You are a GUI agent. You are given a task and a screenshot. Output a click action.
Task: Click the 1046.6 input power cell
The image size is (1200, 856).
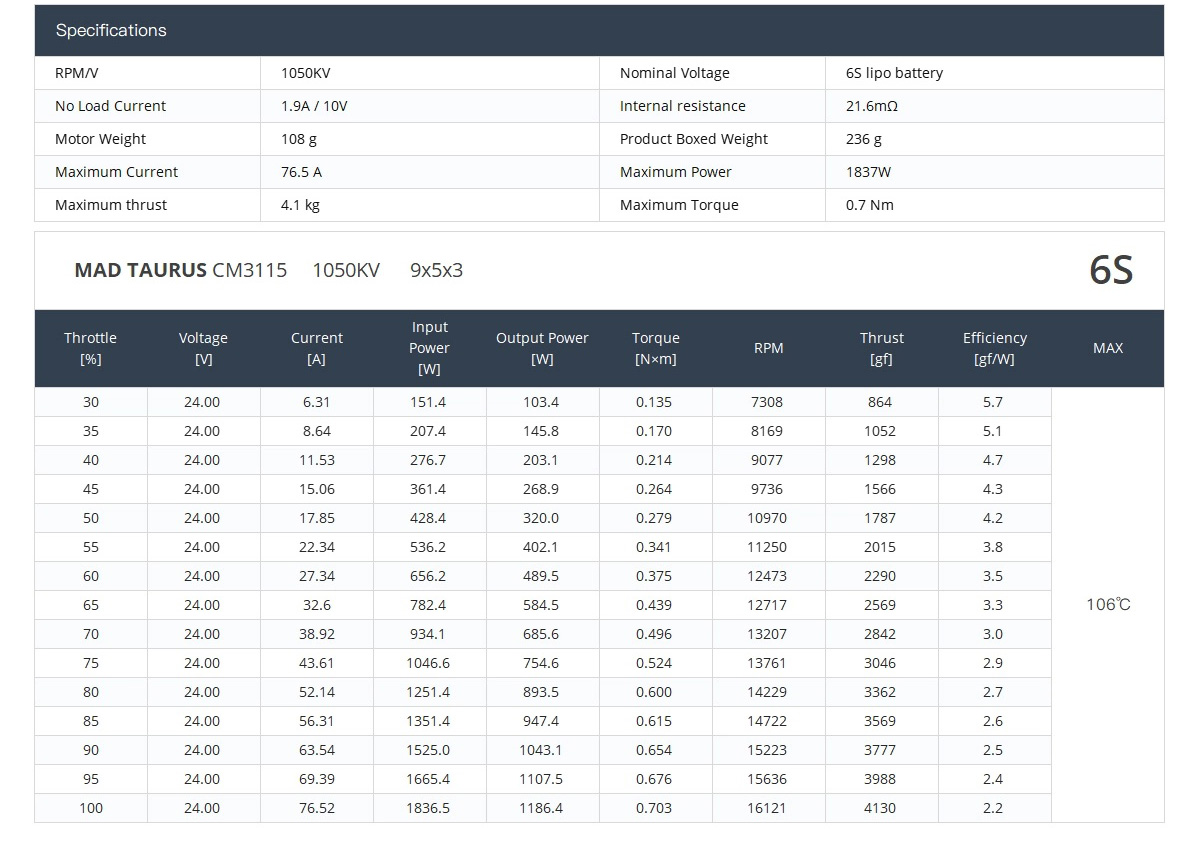[x=428, y=663]
